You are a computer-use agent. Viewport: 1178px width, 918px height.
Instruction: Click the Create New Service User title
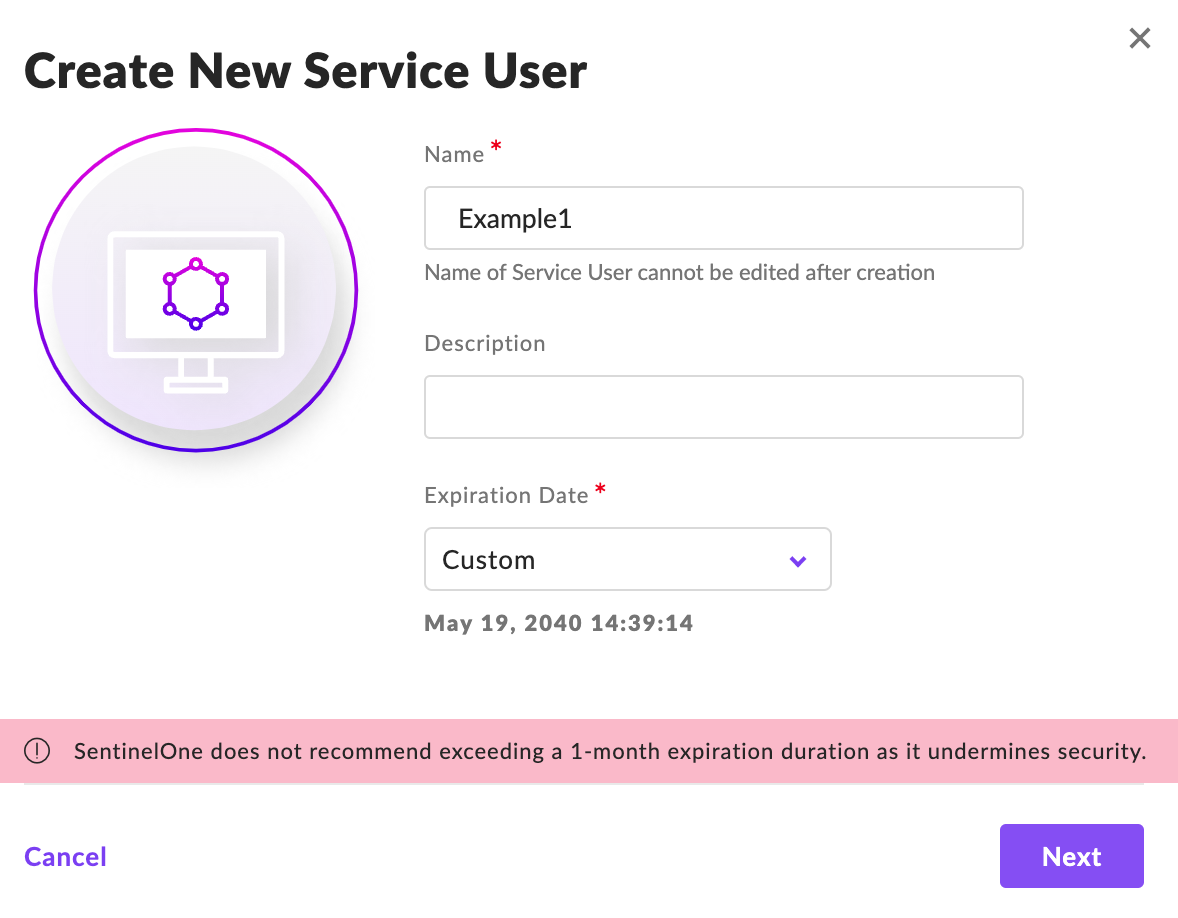click(305, 70)
